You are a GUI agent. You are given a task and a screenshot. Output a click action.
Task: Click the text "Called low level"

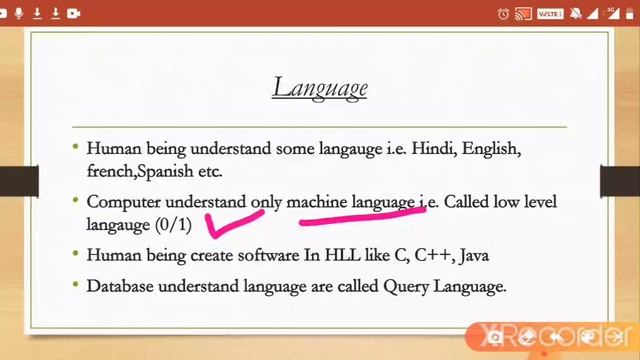[500, 202]
